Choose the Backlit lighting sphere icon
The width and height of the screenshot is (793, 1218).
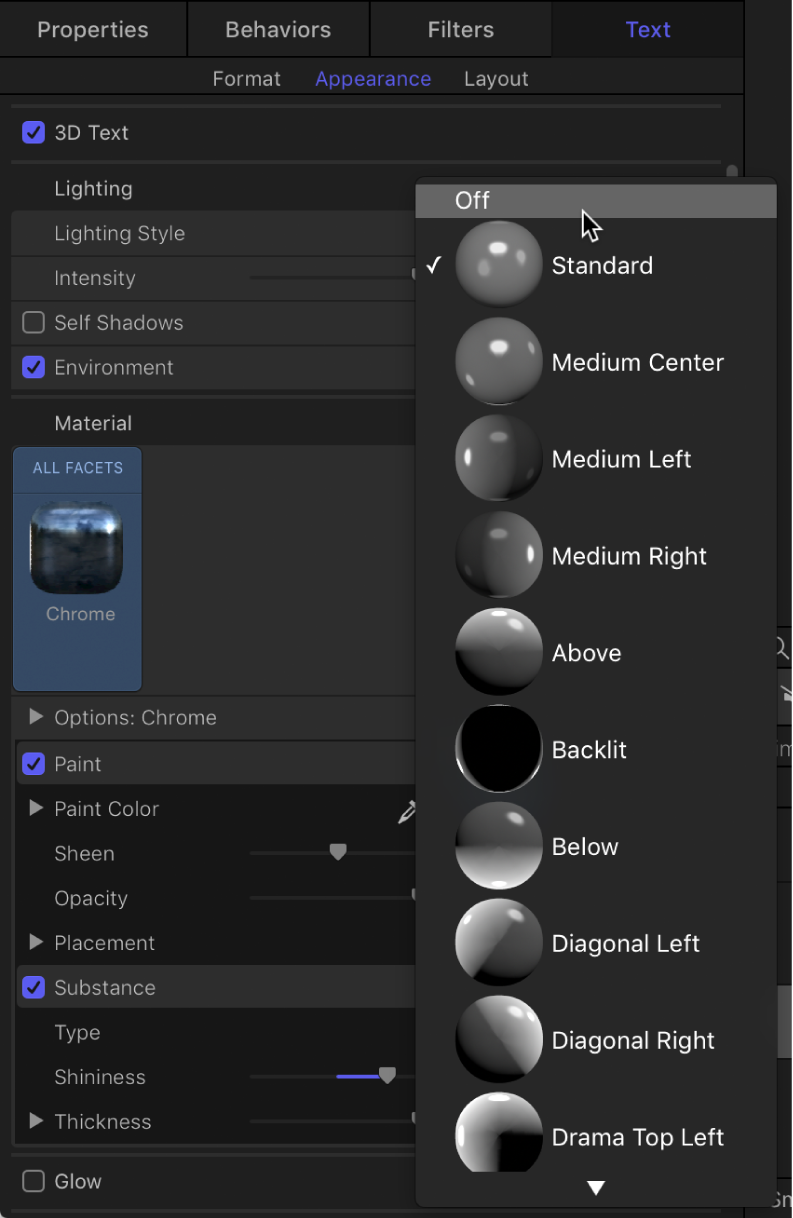[498, 749]
